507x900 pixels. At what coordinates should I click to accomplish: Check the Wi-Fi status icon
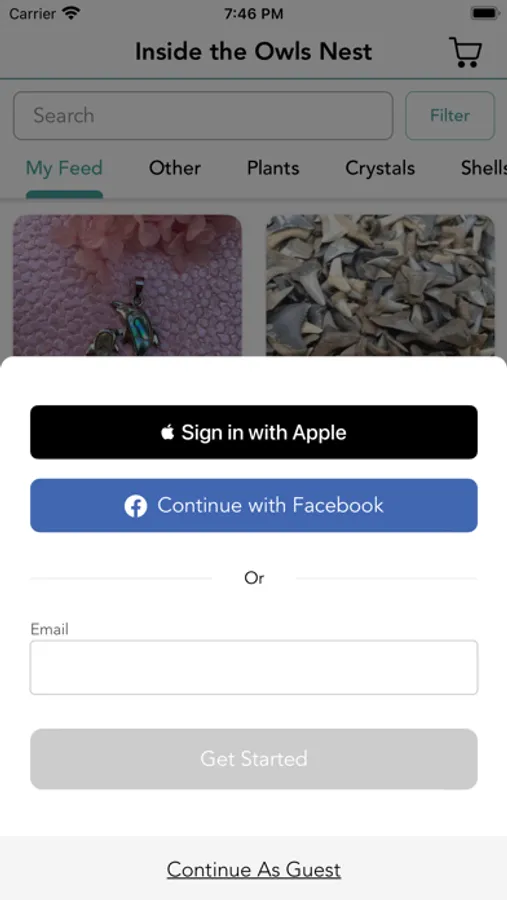click(72, 13)
